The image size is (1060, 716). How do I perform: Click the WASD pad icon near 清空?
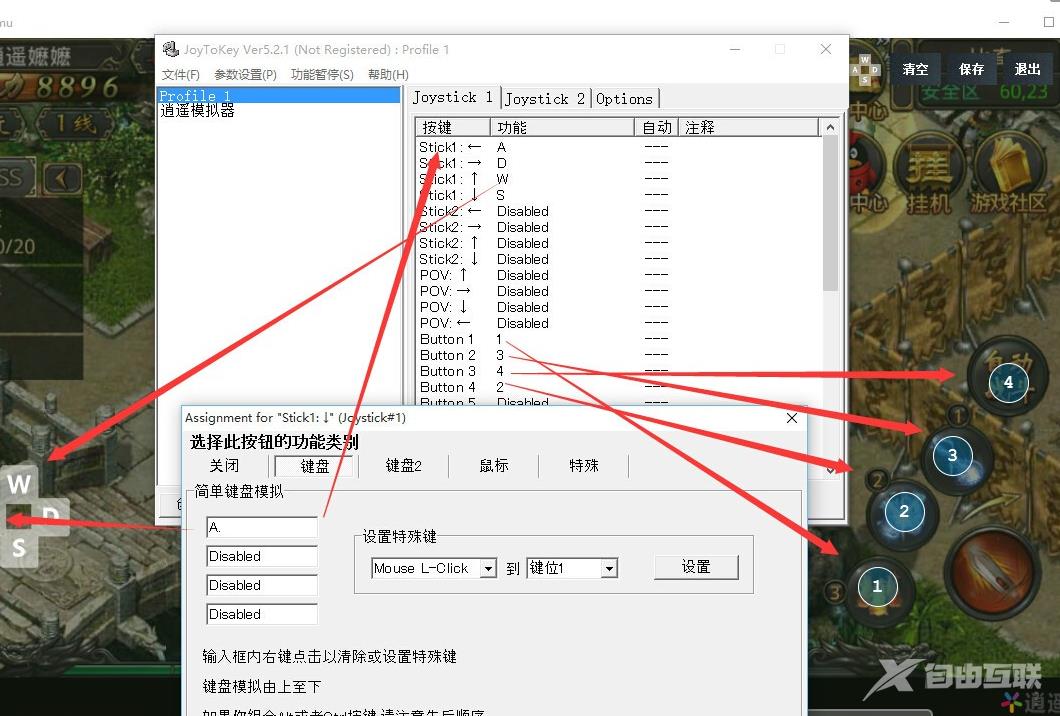865,70
